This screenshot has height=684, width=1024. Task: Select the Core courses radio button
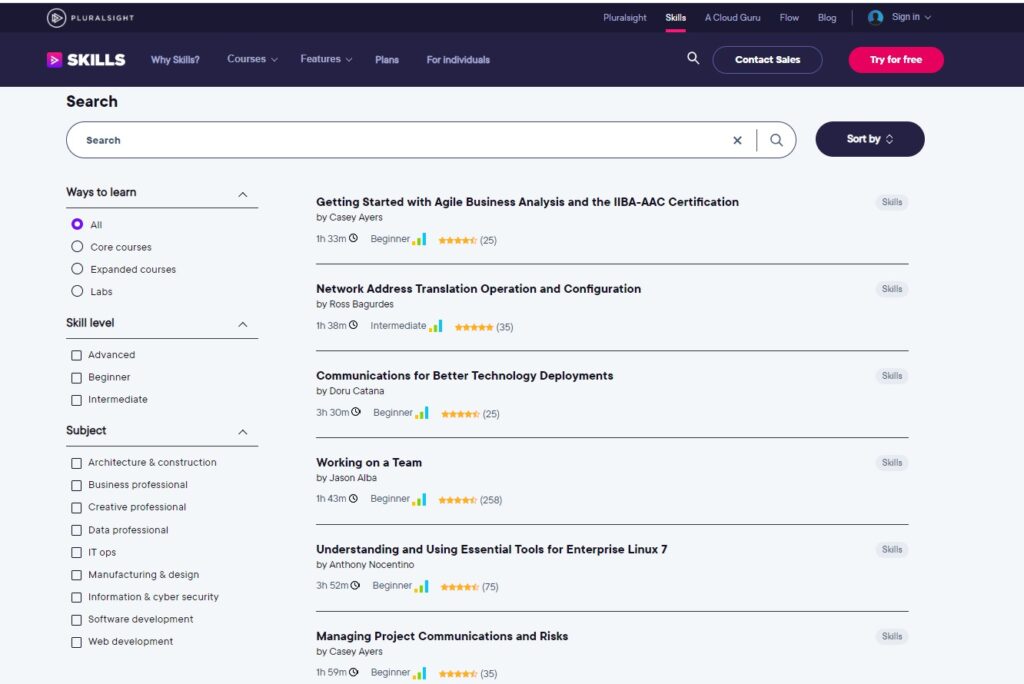pos(77,247)
